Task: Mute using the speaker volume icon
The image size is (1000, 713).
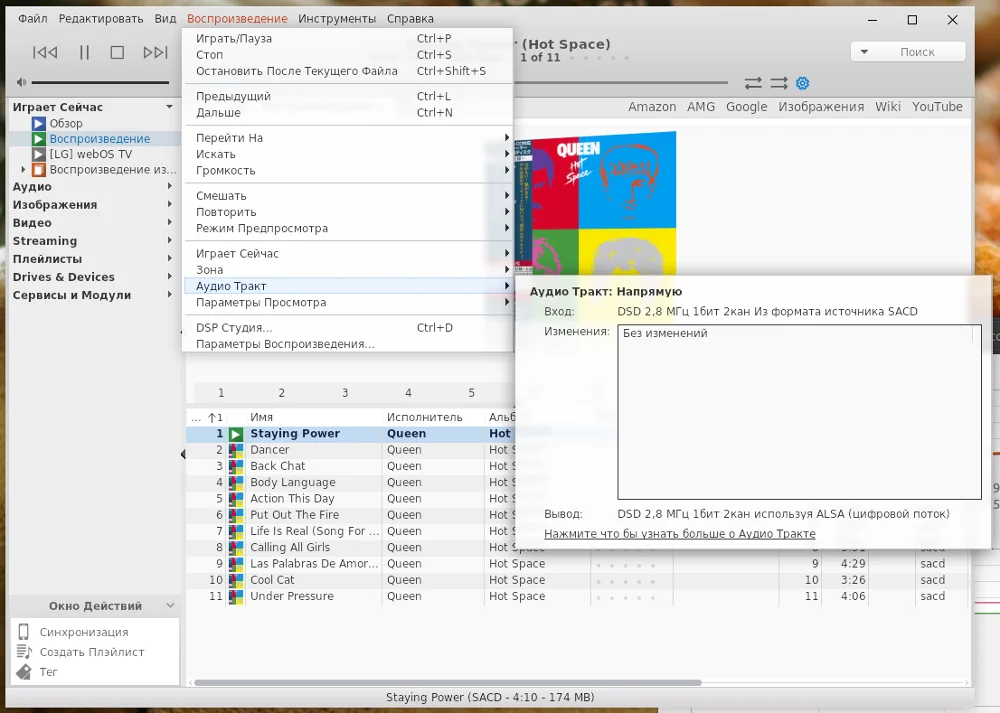Action: [x=21, y=82]
